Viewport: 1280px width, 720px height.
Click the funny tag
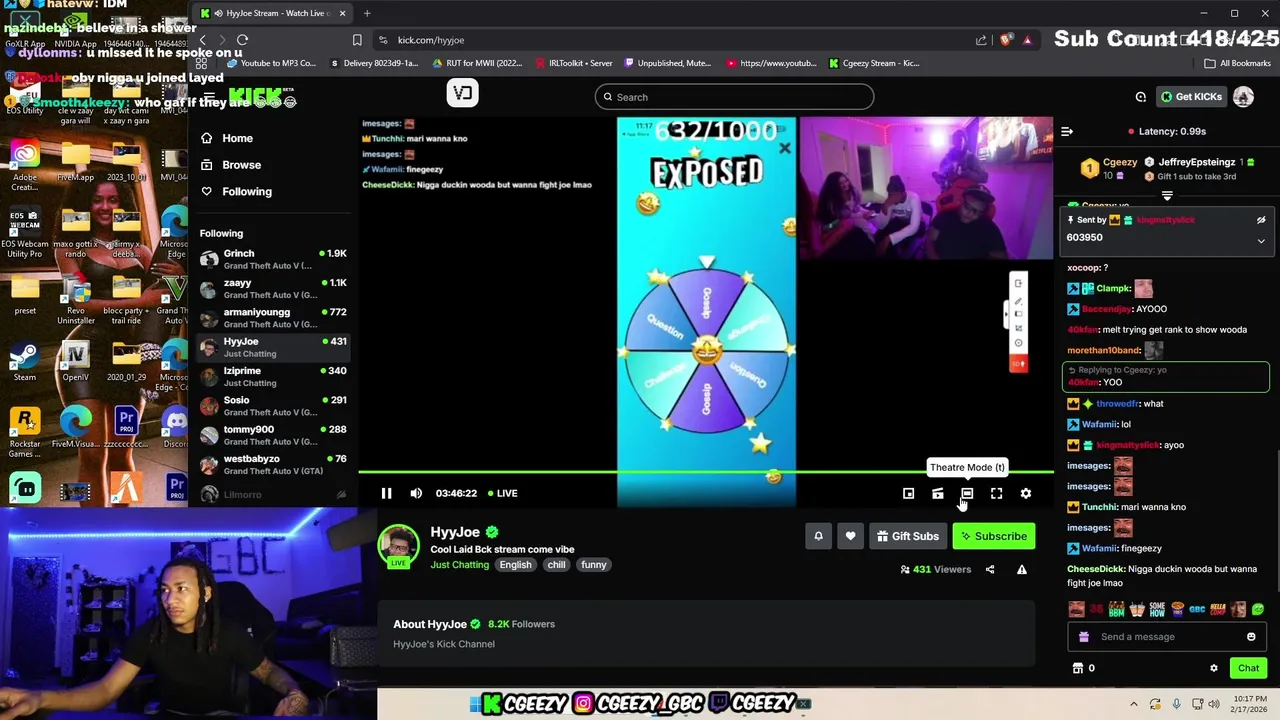coord(594,565)
